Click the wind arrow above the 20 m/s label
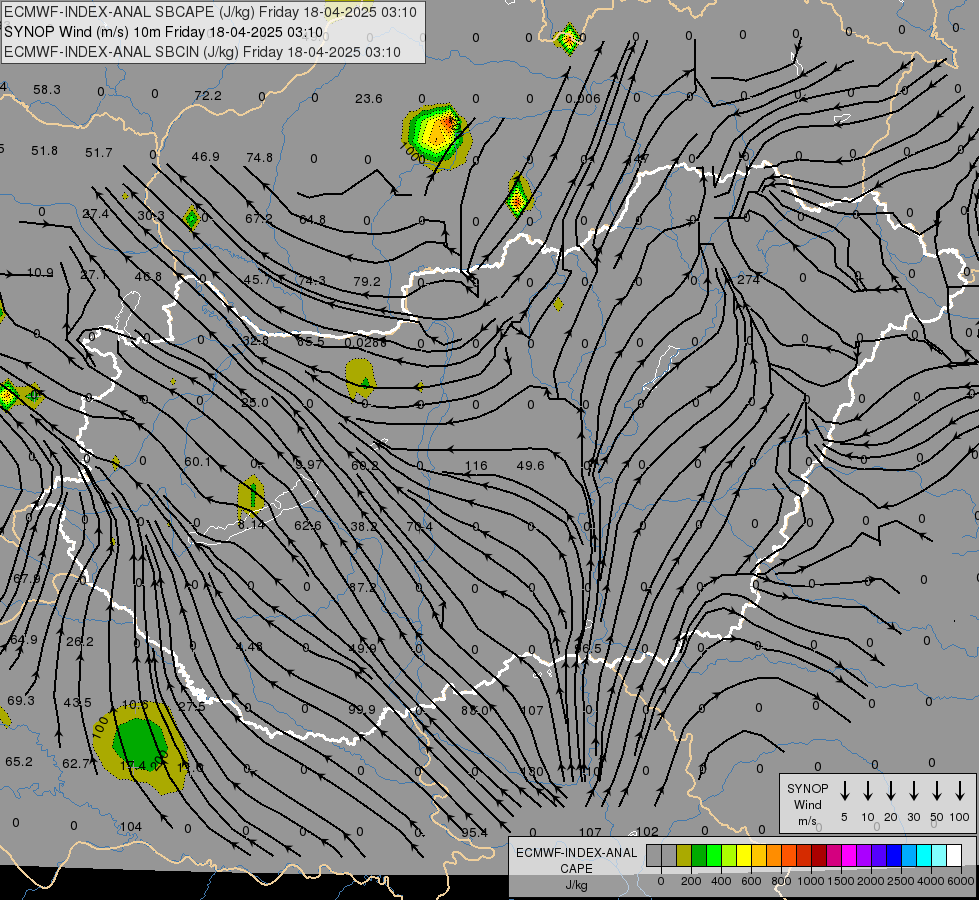 tap(890, 791)
